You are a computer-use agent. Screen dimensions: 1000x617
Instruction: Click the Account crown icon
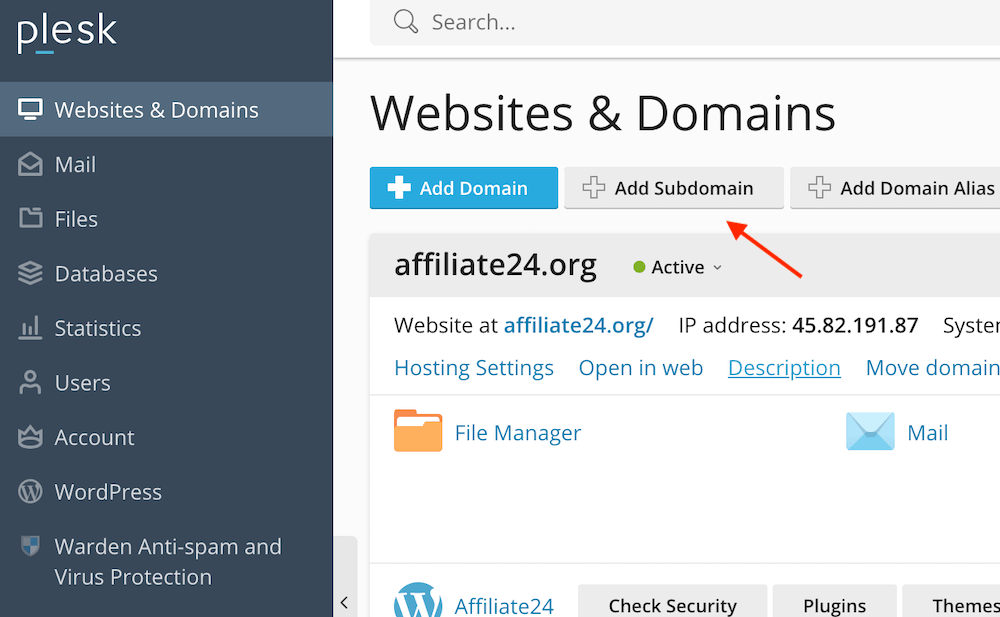pos(31,437)
